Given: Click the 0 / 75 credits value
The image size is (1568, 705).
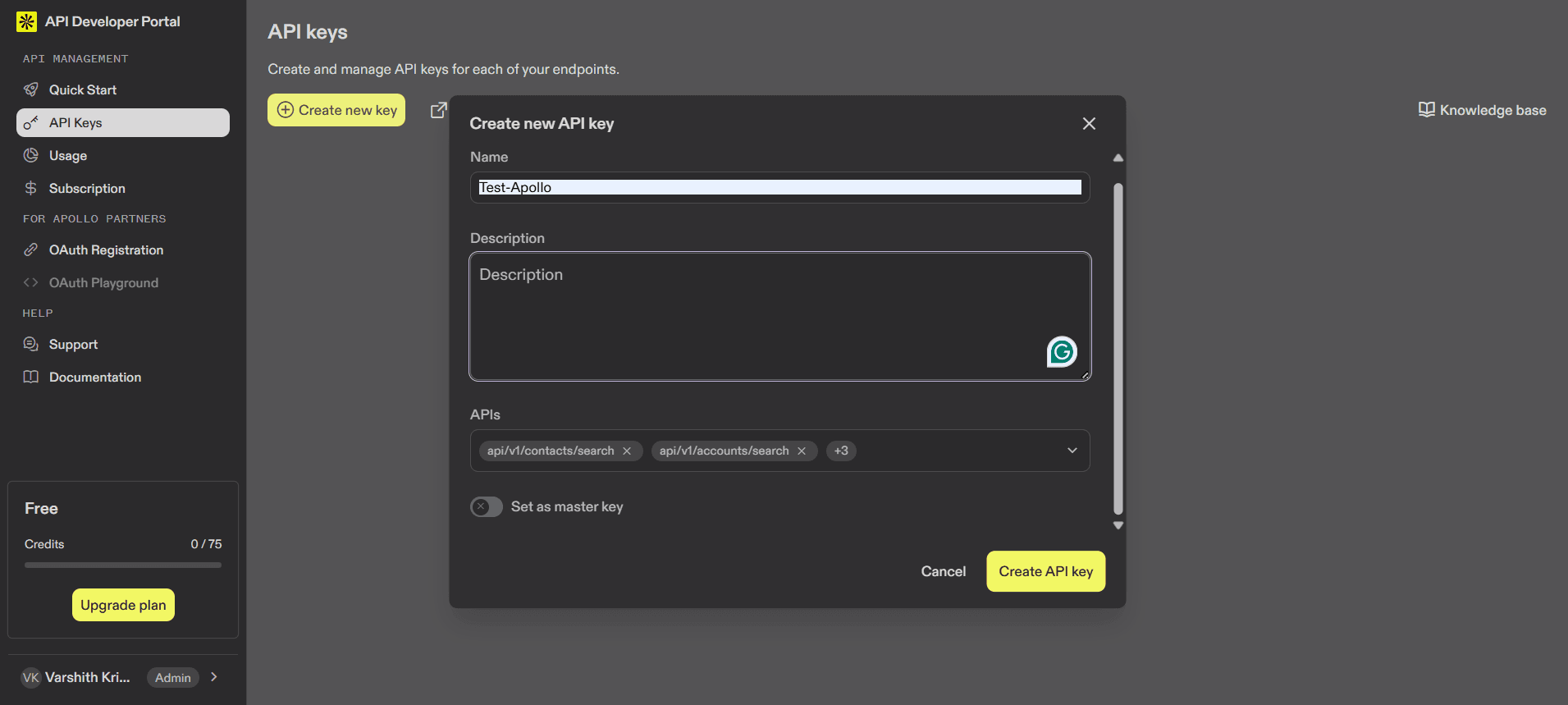Looking at the screenshot, I should click(x=206, y=544).
